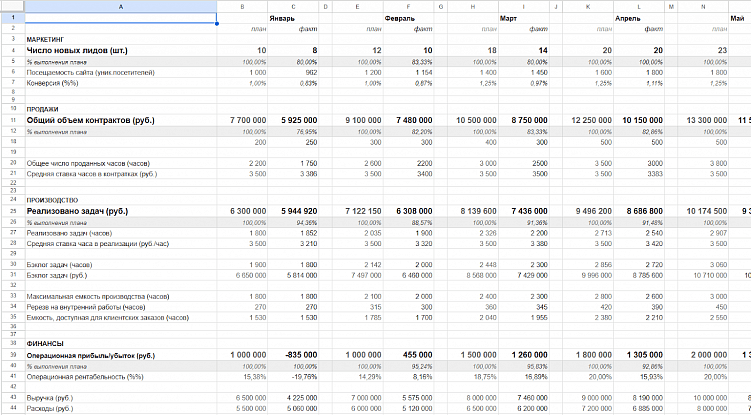
Task: Click the value 7 700 000
Action: point(248,120)
